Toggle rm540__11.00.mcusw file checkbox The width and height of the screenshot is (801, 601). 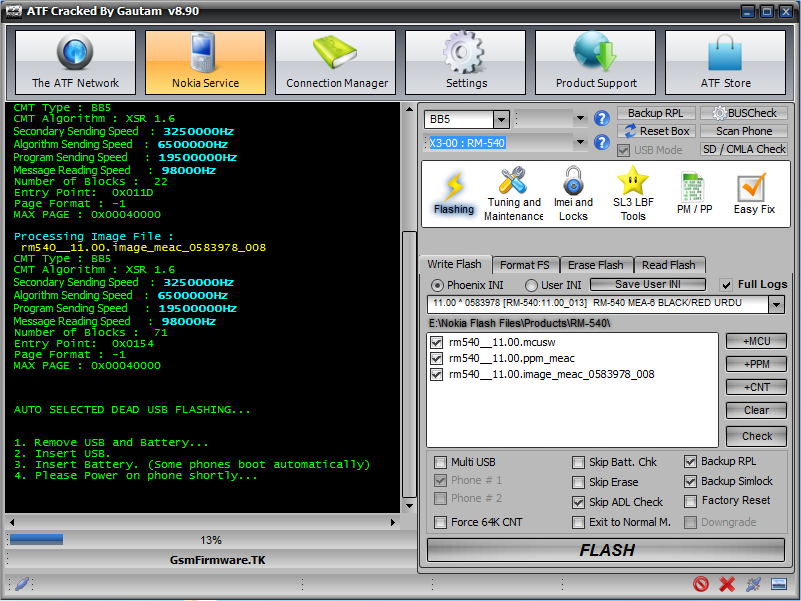tap(436, 342)
